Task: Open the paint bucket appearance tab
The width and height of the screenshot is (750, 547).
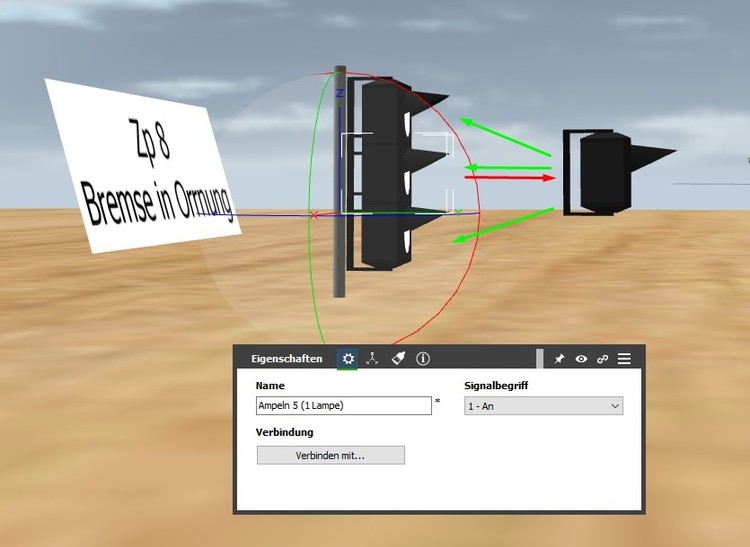Action: pyautogui.click(x=398, y=359)
